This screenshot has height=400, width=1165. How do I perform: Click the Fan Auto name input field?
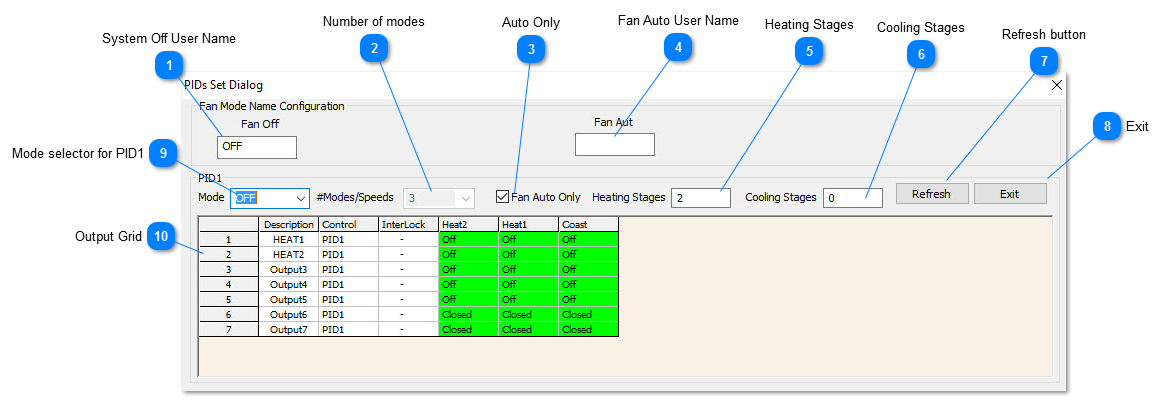614,144
